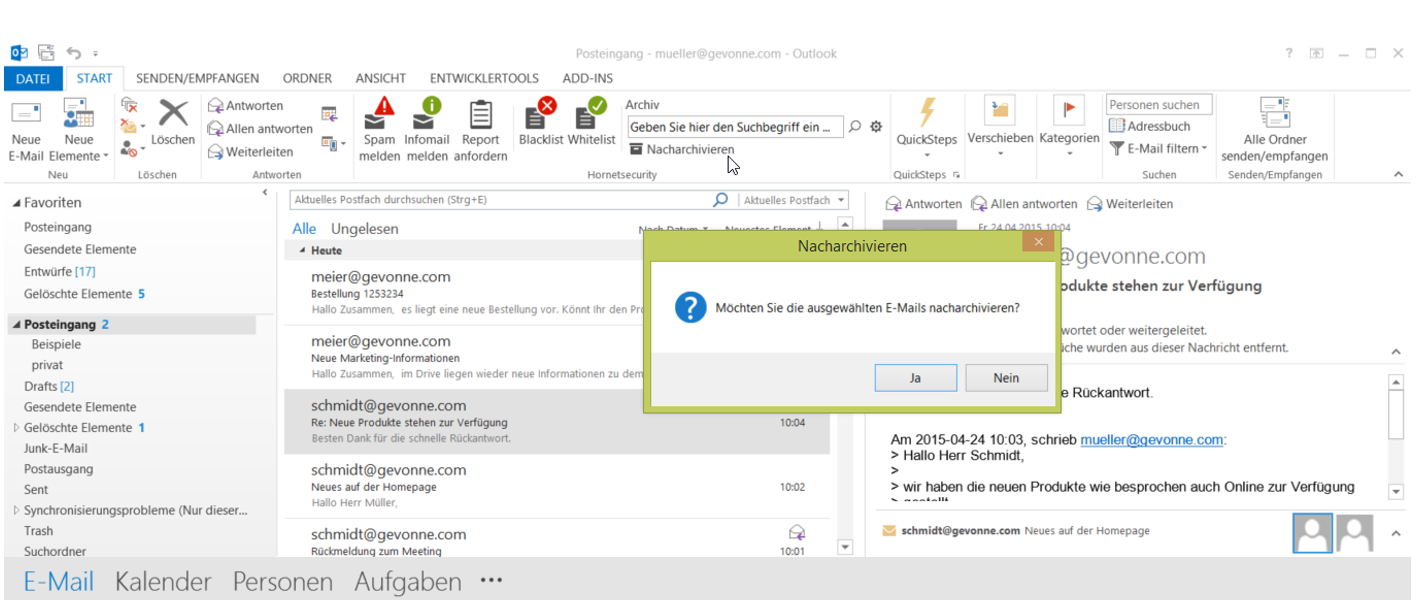This screenshot has width=1421, height=600.
Task: Decline re-archiving by clicking Nein
Action: click(1006, 378)
